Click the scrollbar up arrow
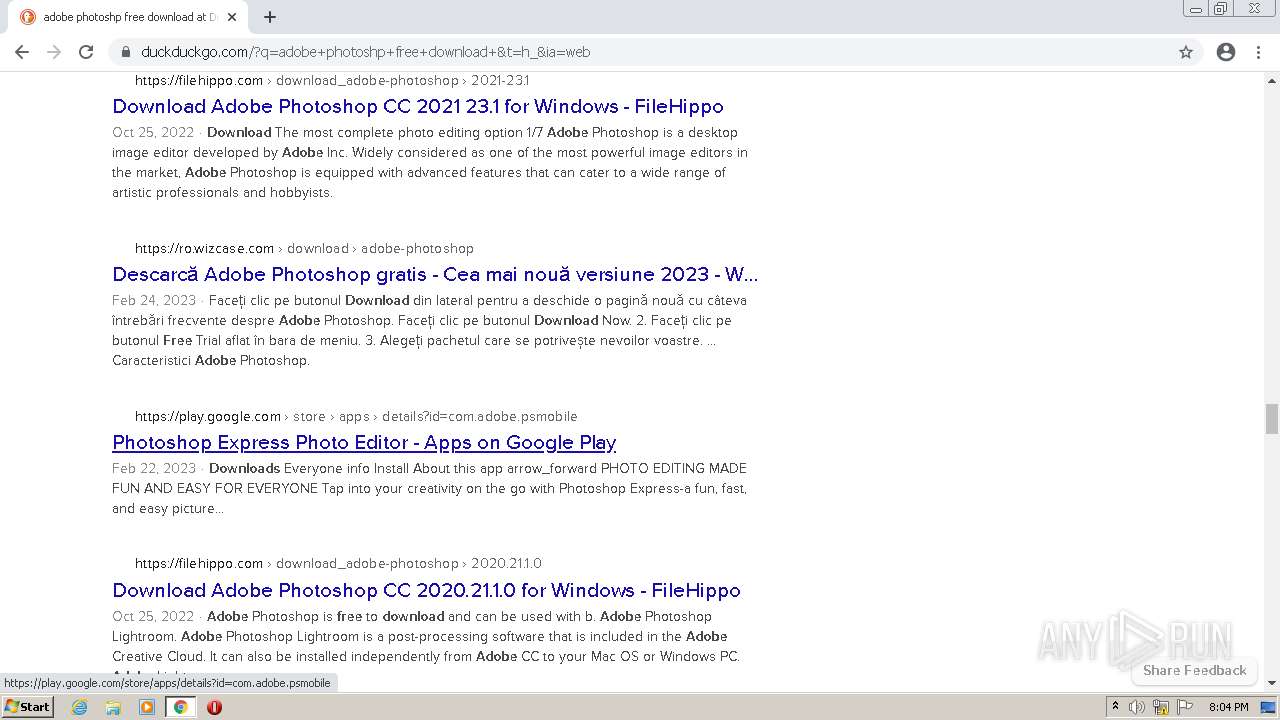 1272,79
